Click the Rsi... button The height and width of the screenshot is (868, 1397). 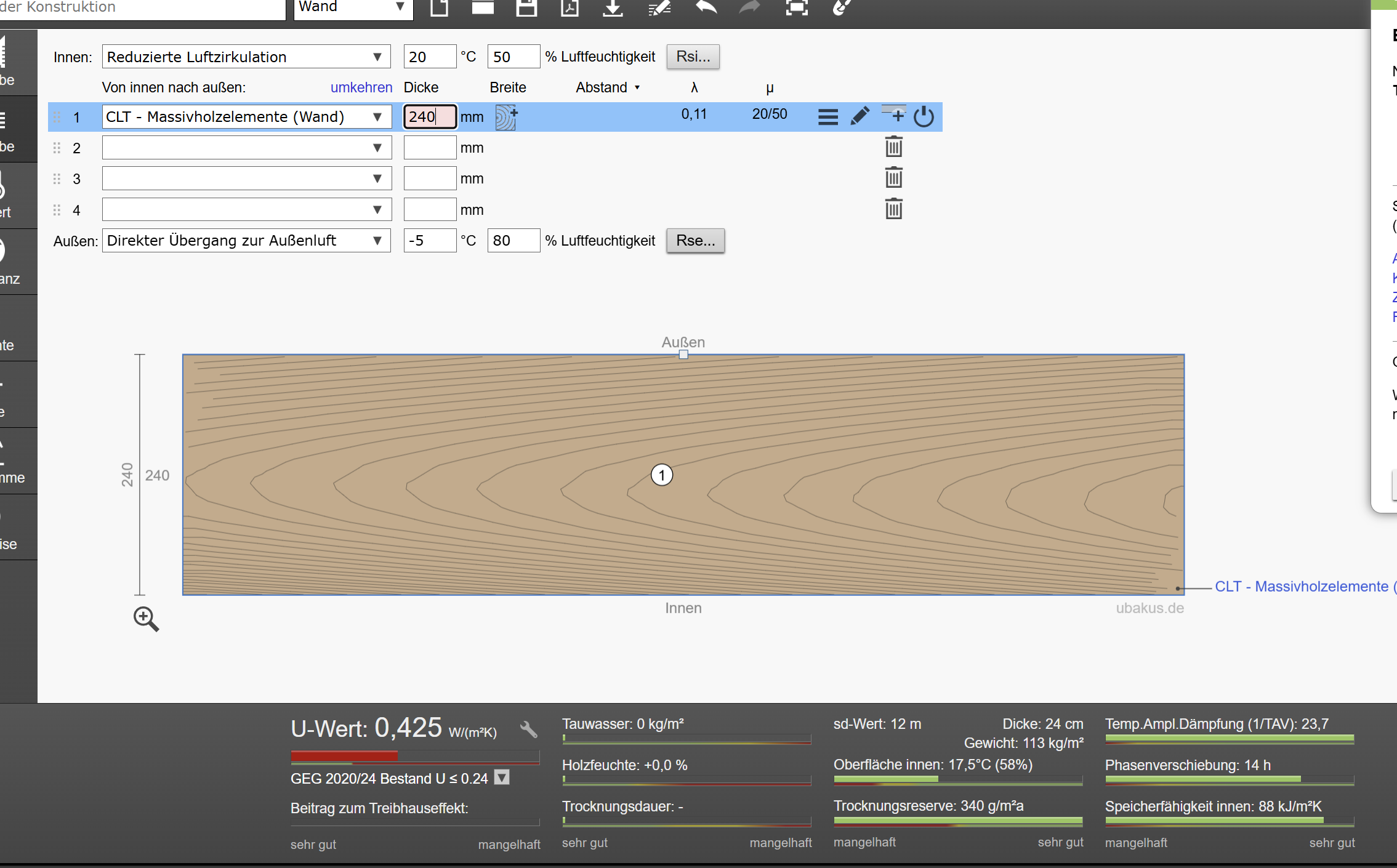click(x=693, y=57)
